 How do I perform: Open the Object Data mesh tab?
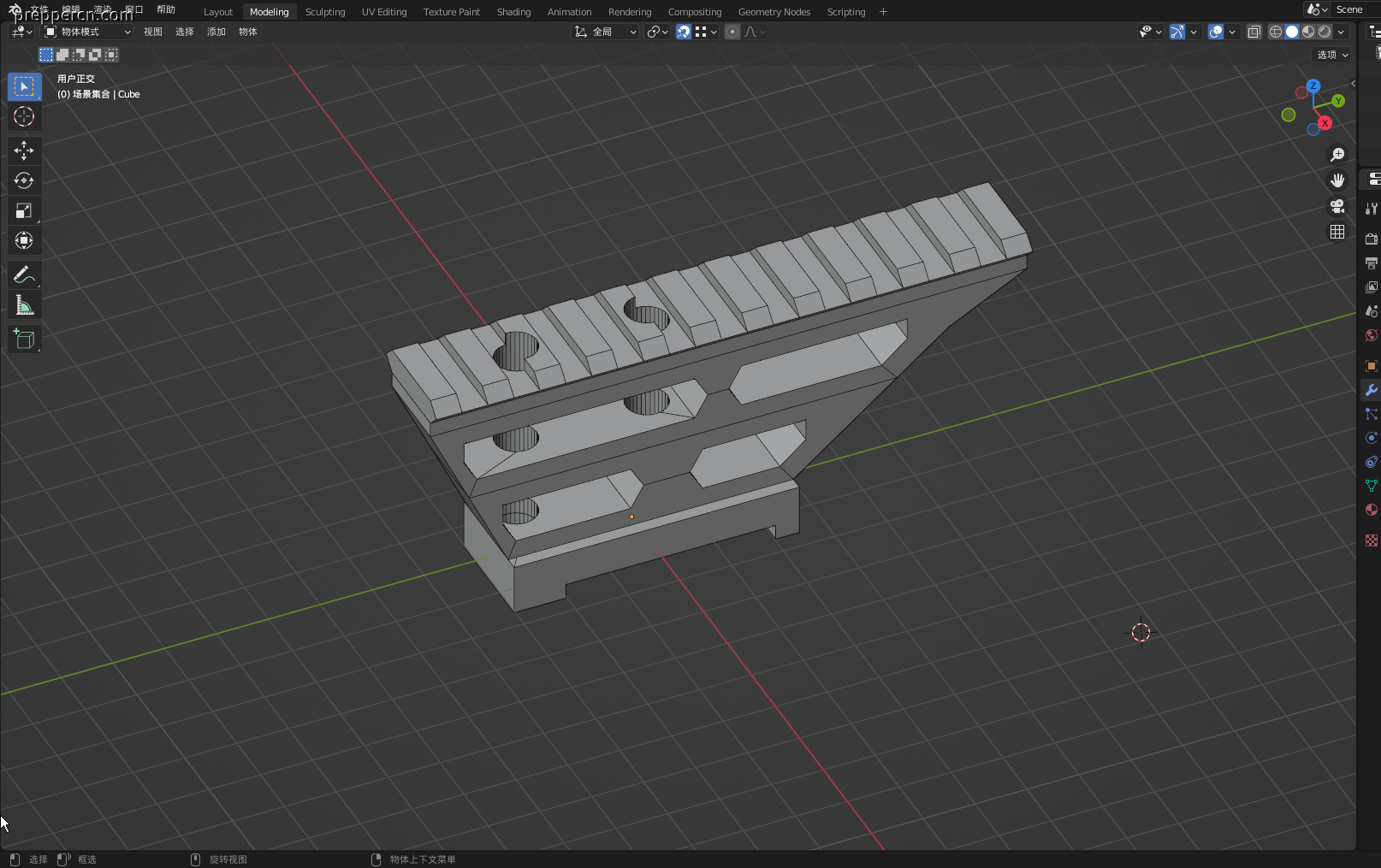(x=1372, y=485)
